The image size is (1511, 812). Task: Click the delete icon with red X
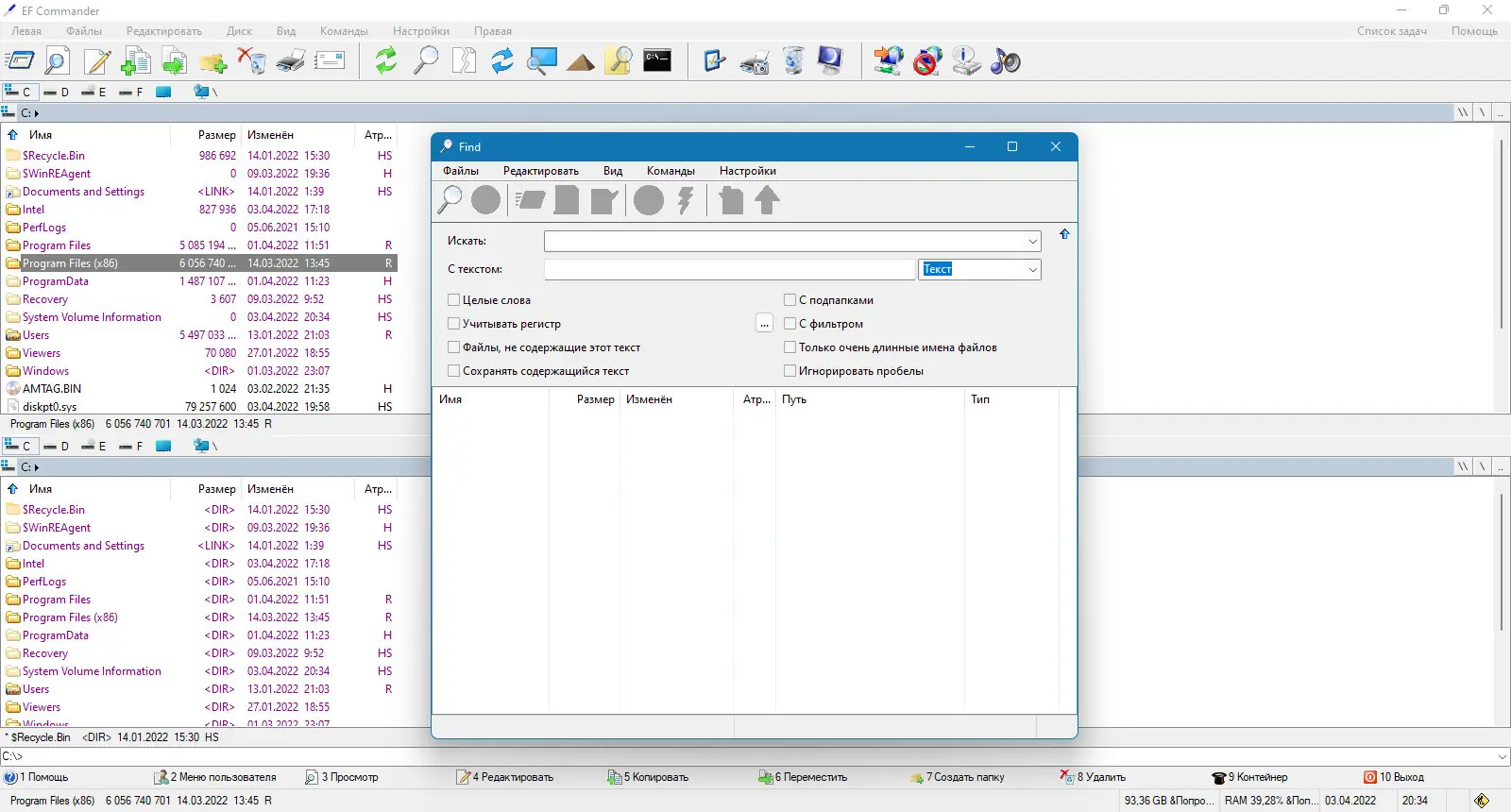(251, 61)
